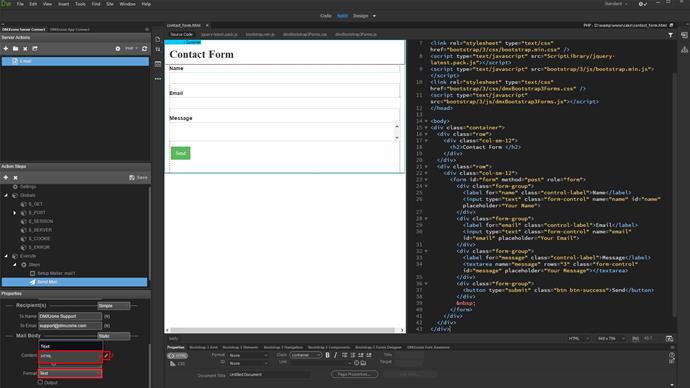The width and height of the screenshot is (690, 388).
Task: Collapse the Globals tree node
Action: (x=6, y=195)
